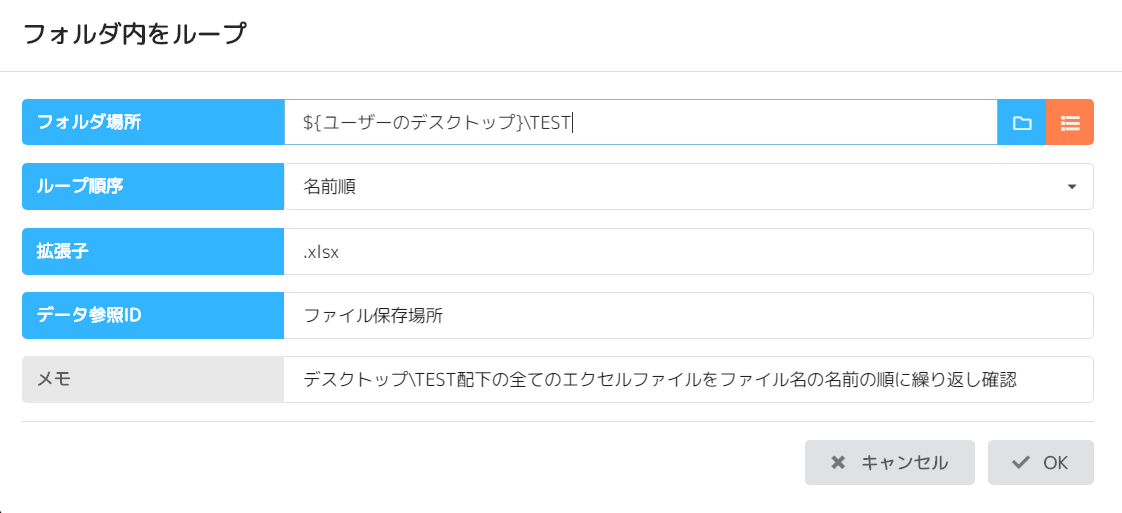Place cursor after TEST in folder path
This screenshot has width=1122, height=513.
point(572,123)
